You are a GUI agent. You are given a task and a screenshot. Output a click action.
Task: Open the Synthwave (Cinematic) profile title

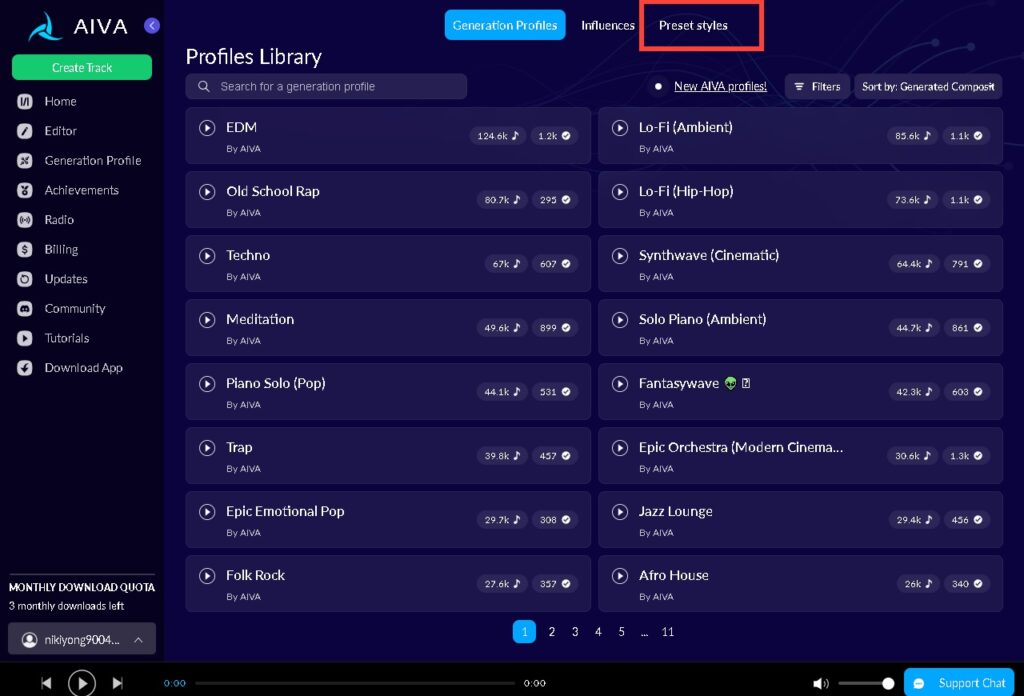(x=709, y=255)
